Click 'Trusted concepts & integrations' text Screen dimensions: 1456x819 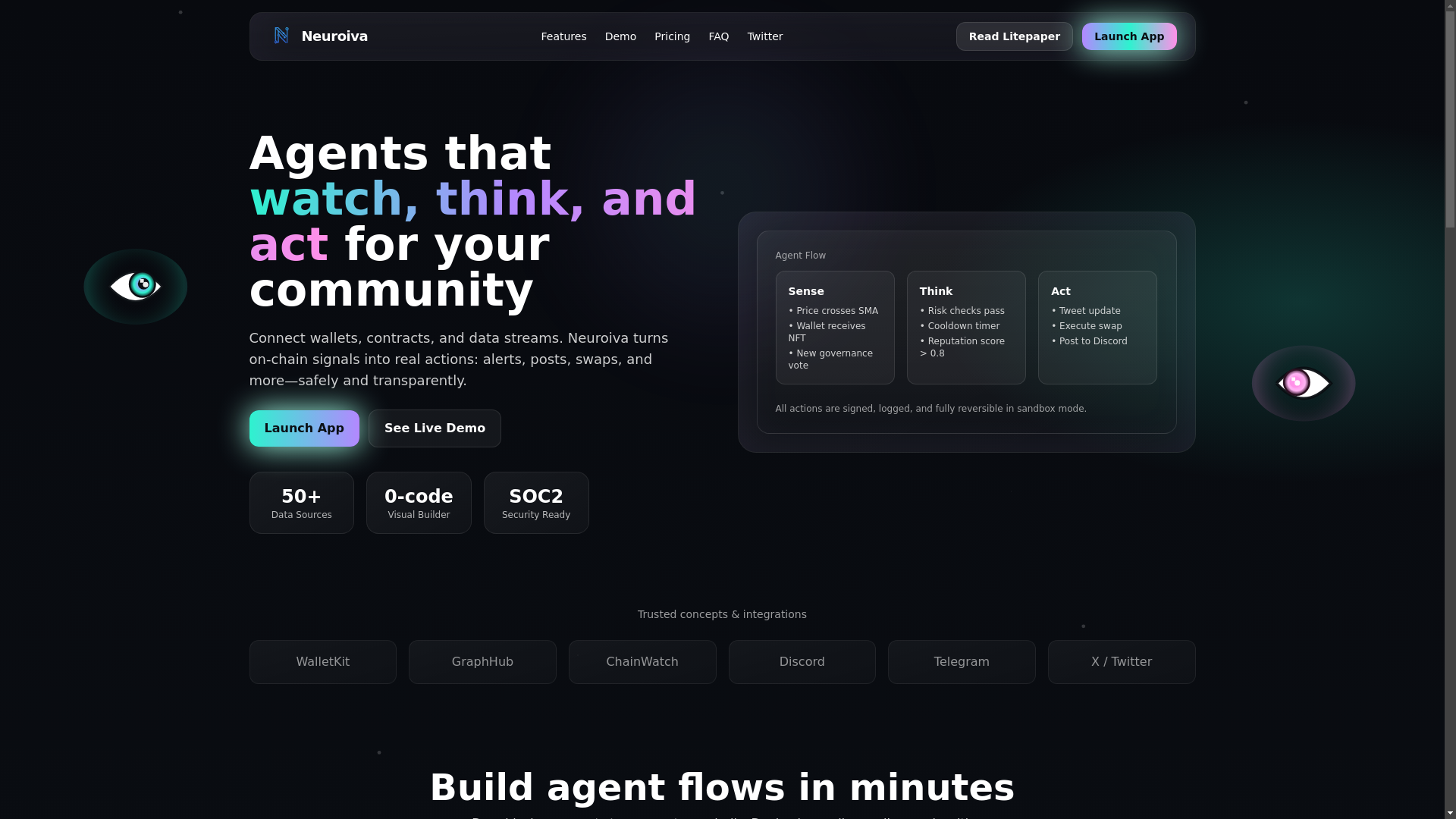[x=722, y=614]
